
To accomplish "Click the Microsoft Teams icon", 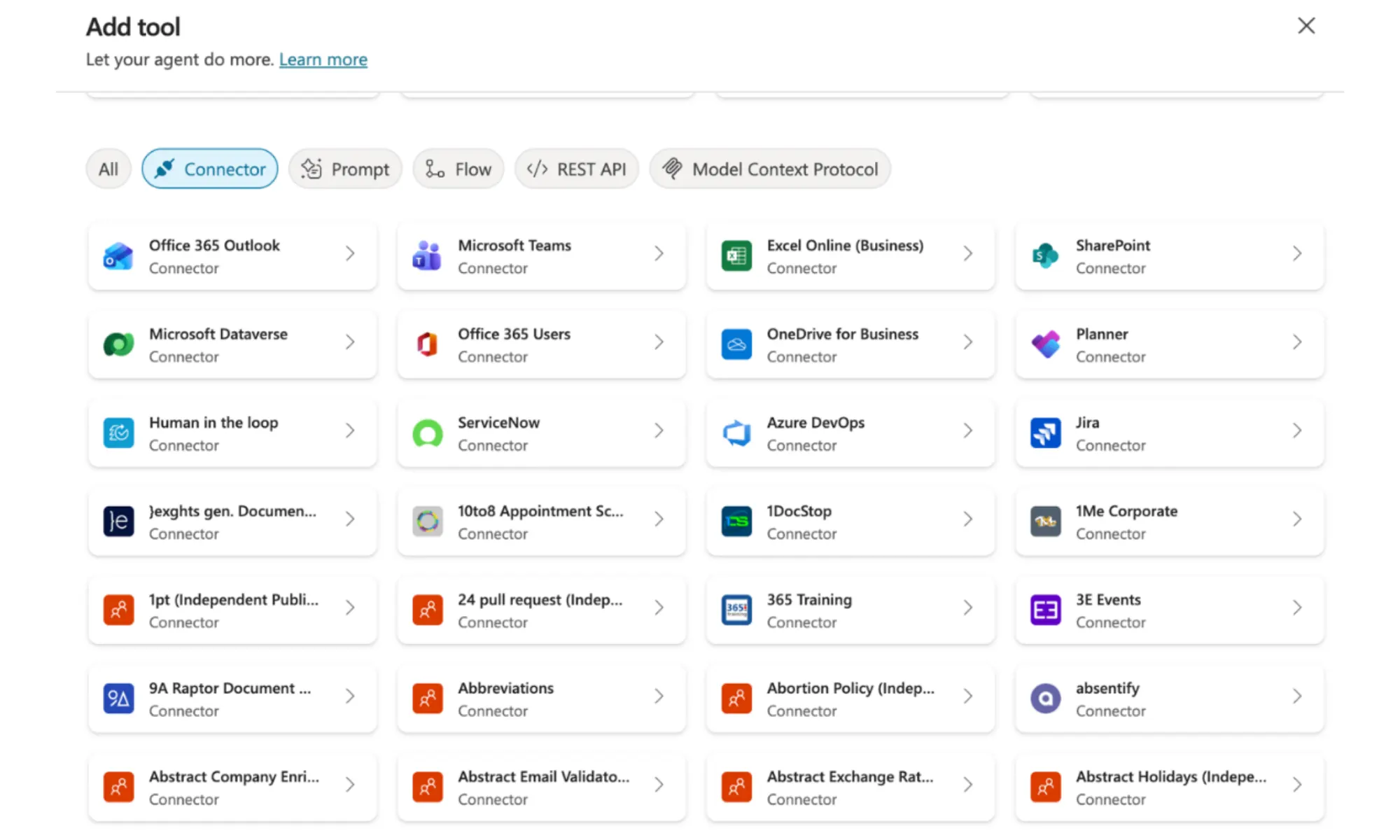I will pyautogui.click(x=427, y=256).
